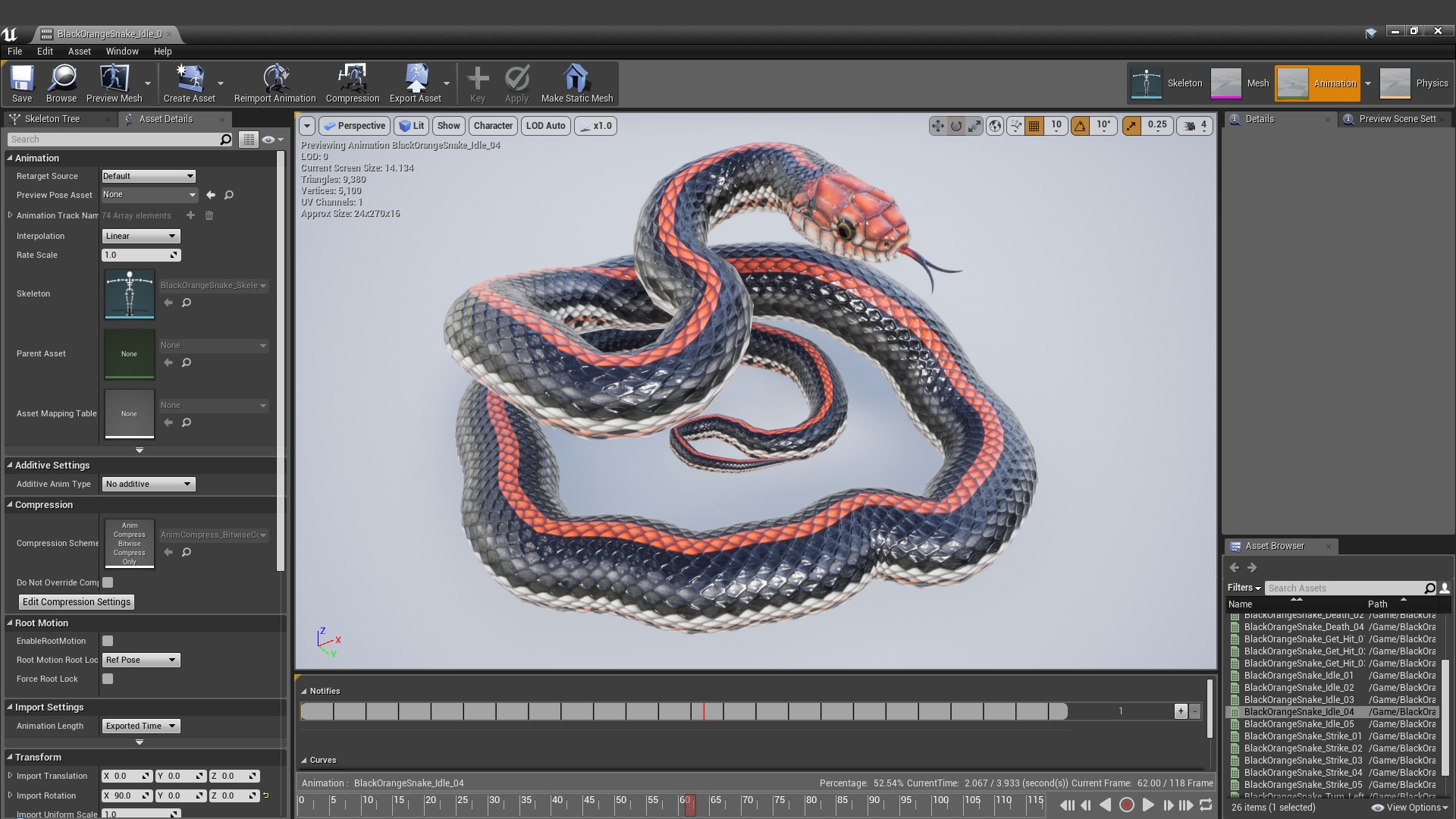Open the Retarget Source dropdown
This screenshot has width=1456, height=819.
(x=149, y=176)
